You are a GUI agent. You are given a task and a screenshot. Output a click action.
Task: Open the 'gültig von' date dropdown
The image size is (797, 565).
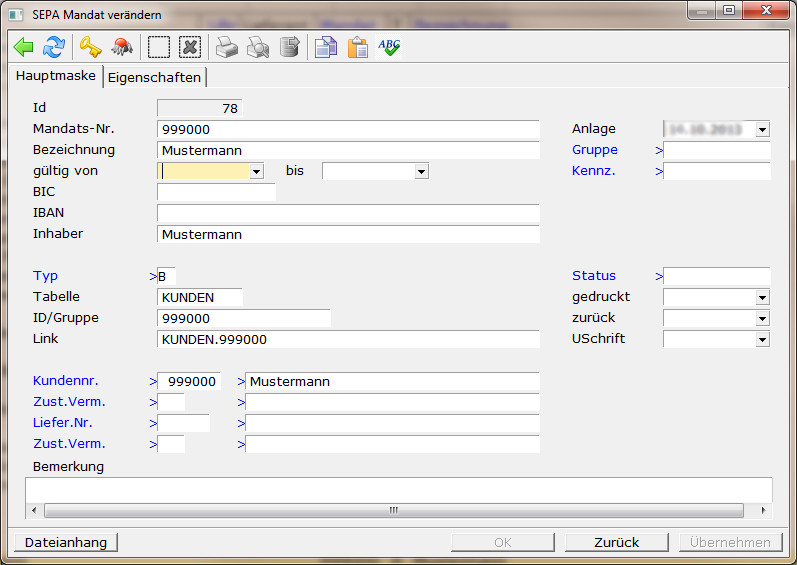(256, 172)
